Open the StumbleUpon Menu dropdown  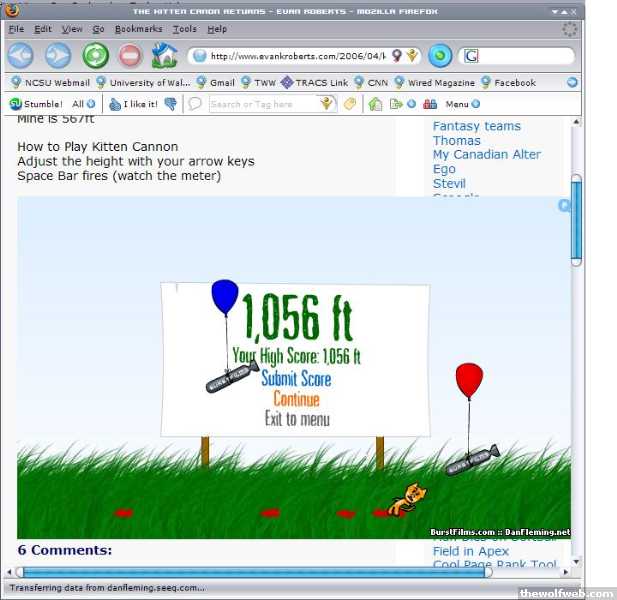[x=462, y=103]
